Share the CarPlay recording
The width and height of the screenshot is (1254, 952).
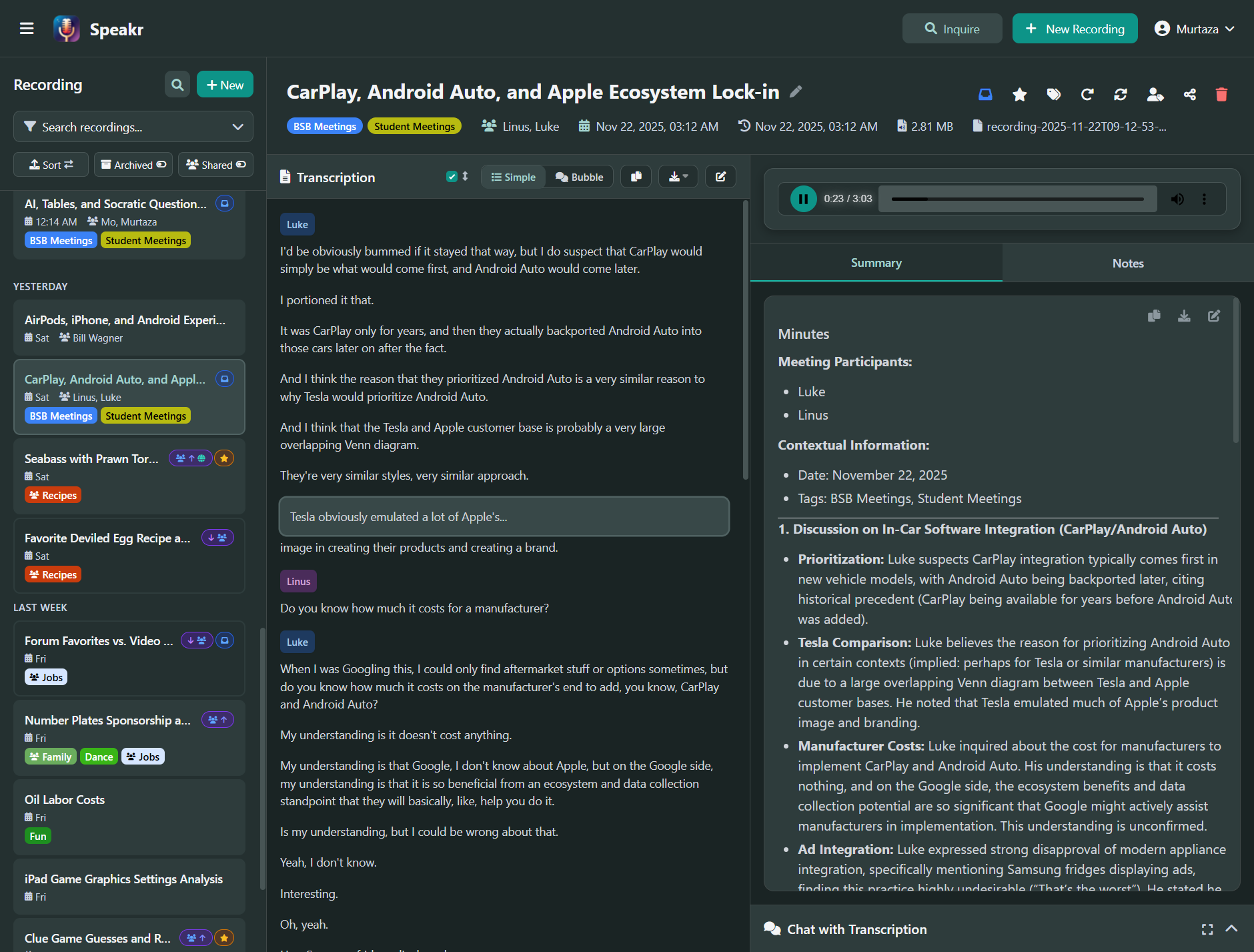[1190, 94]
